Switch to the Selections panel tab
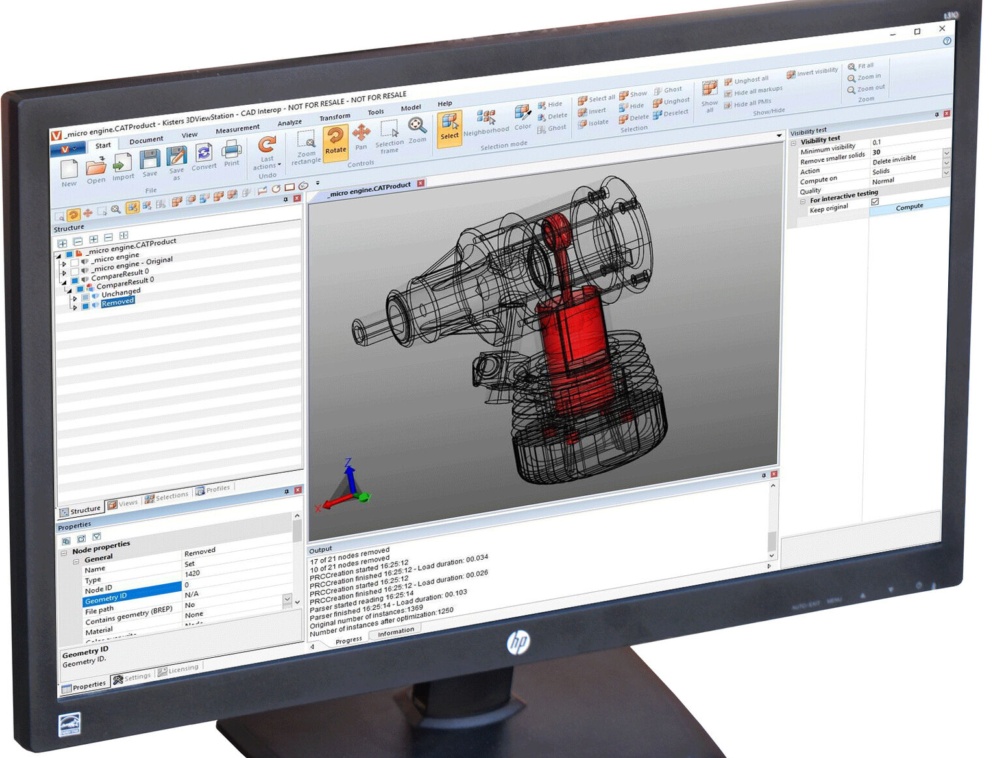1001x758 pixels. click(x=166, y=497)
